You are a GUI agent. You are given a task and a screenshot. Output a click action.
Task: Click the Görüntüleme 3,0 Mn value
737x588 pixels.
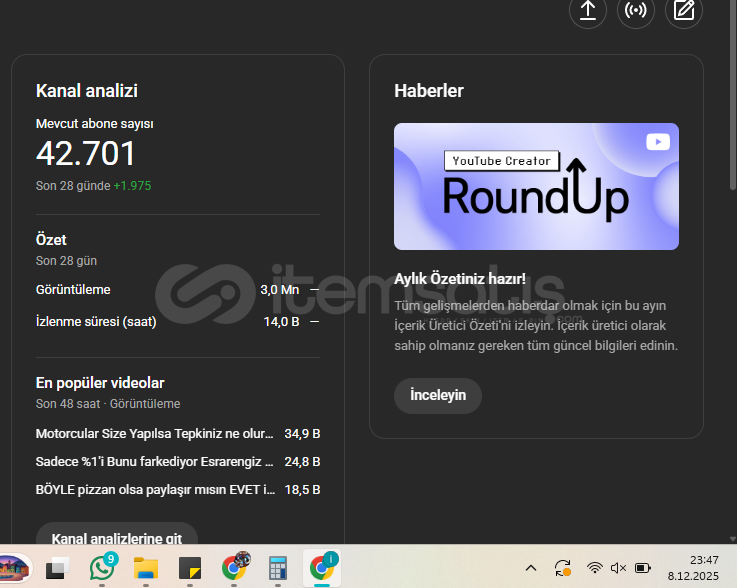280,290
